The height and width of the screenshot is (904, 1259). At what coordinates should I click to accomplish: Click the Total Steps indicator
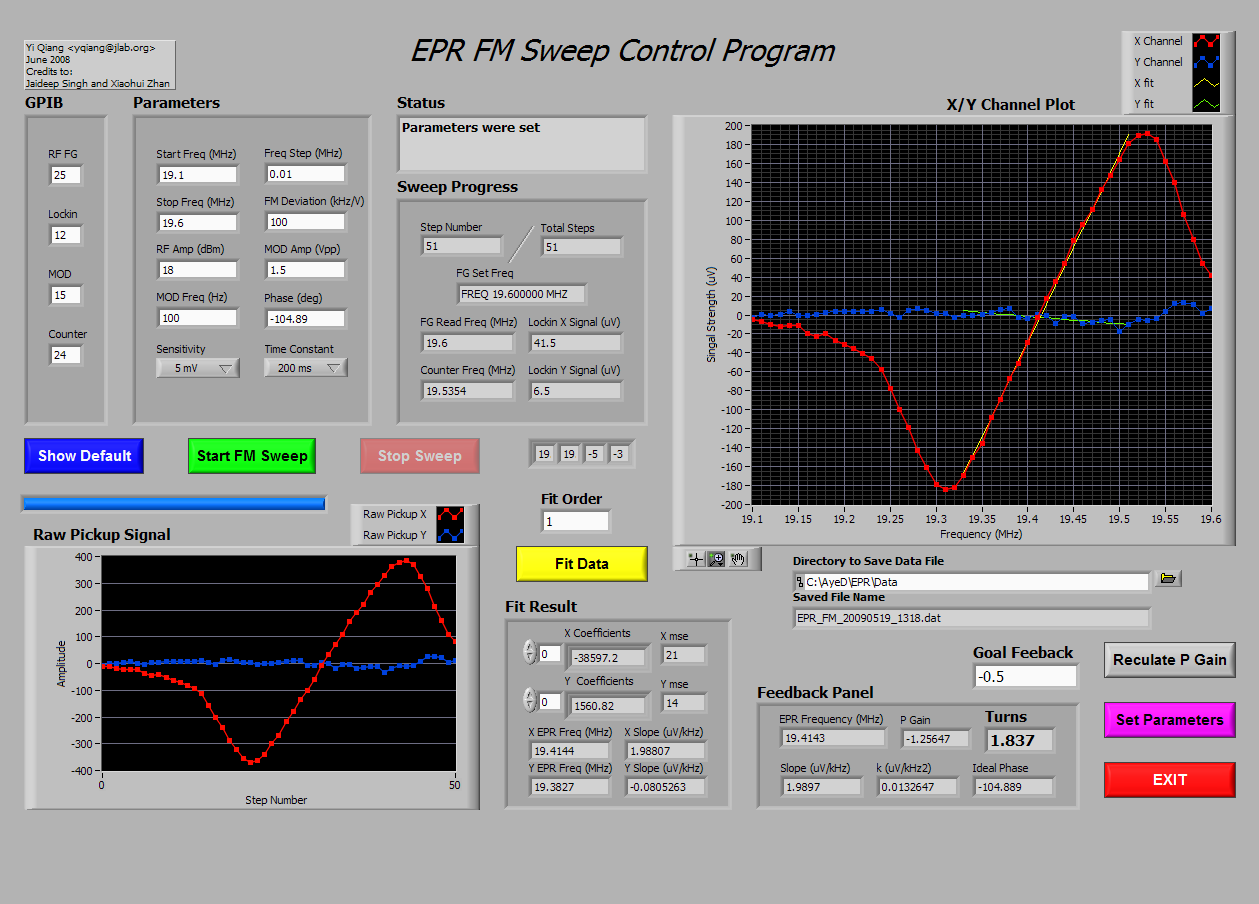[582, 246]
